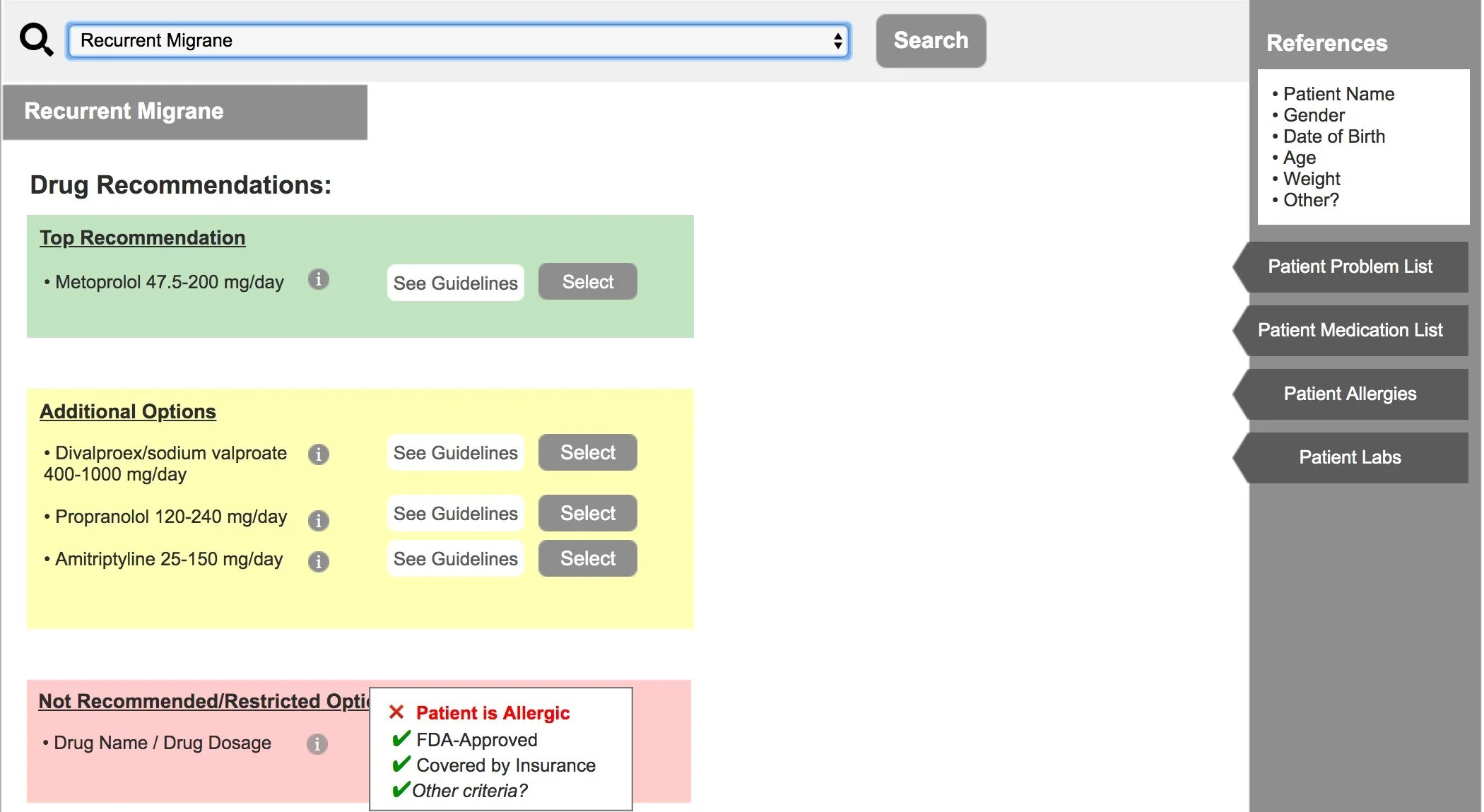Screen dimensions: 1484x812
Task: Click the dropdown stepper arrows in search field
Action: tap(837, 40)
